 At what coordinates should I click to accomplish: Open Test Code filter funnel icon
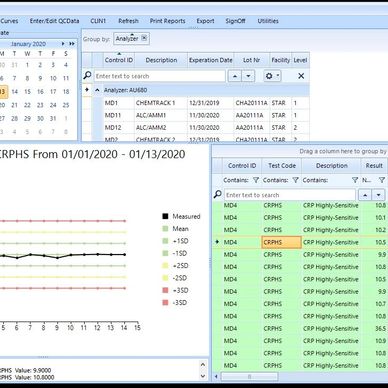click(x=295, y=180)
